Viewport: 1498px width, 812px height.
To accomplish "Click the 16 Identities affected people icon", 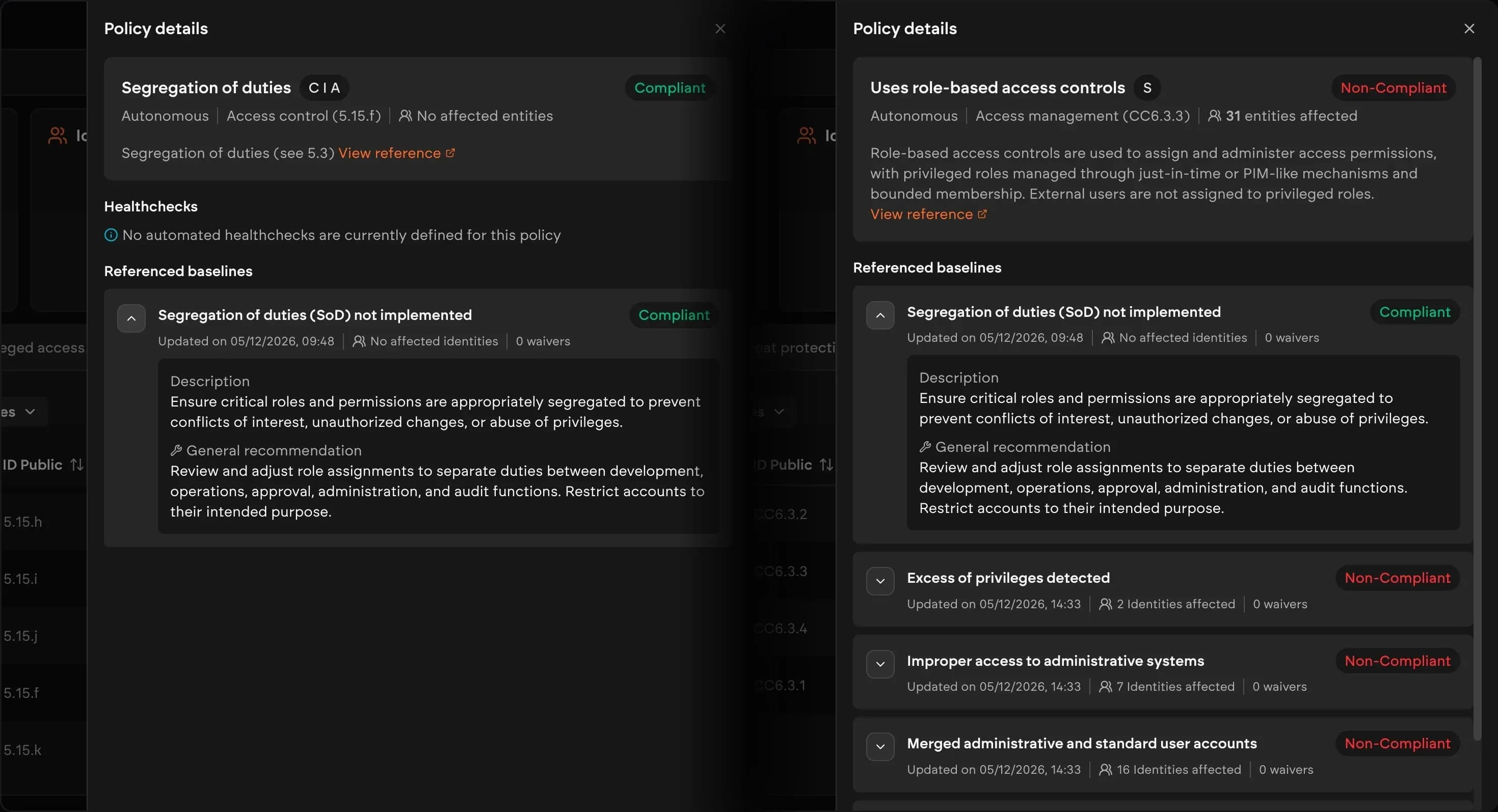I will [x=1106, y=770].
